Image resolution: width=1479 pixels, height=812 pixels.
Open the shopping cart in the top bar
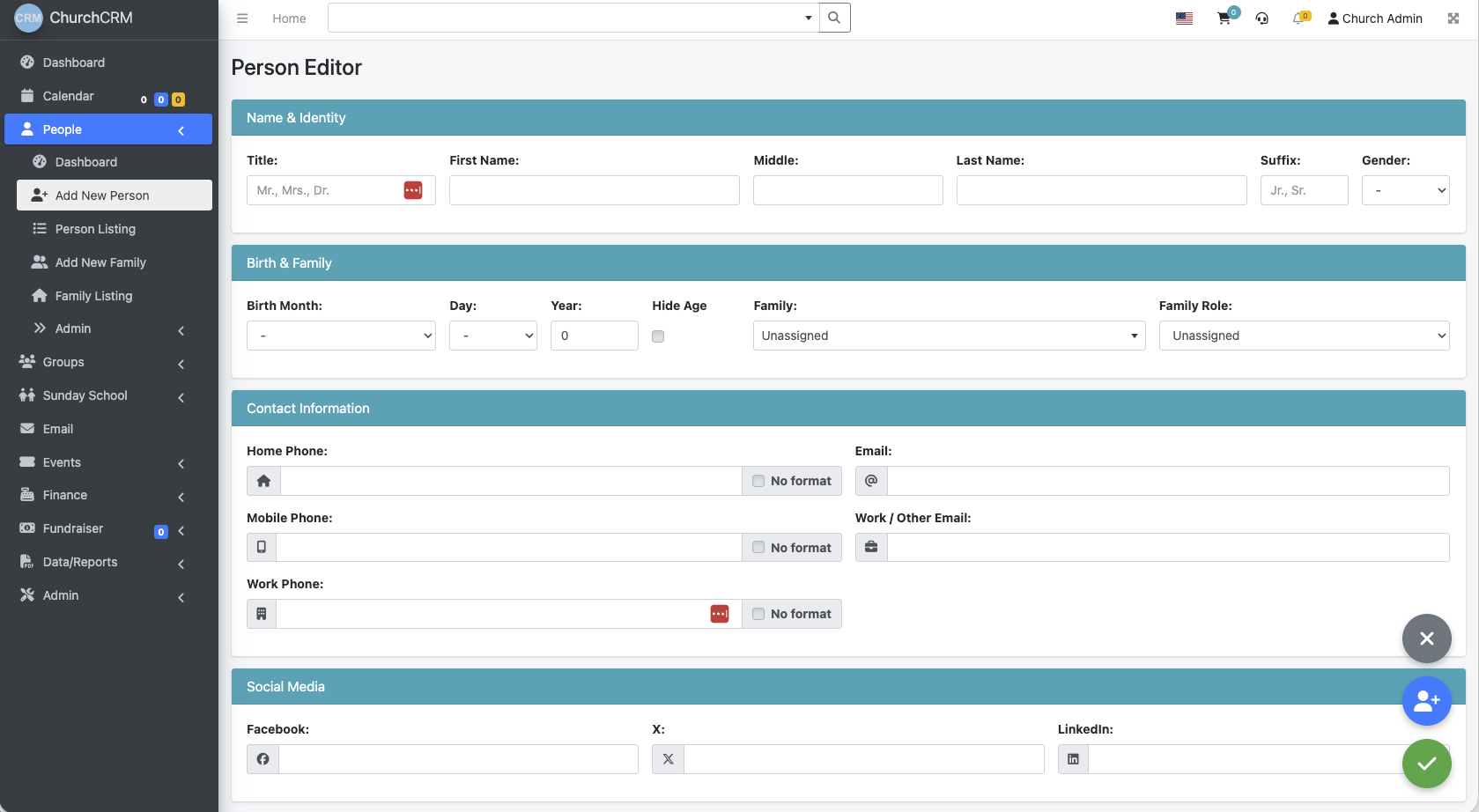point(1224,18)
